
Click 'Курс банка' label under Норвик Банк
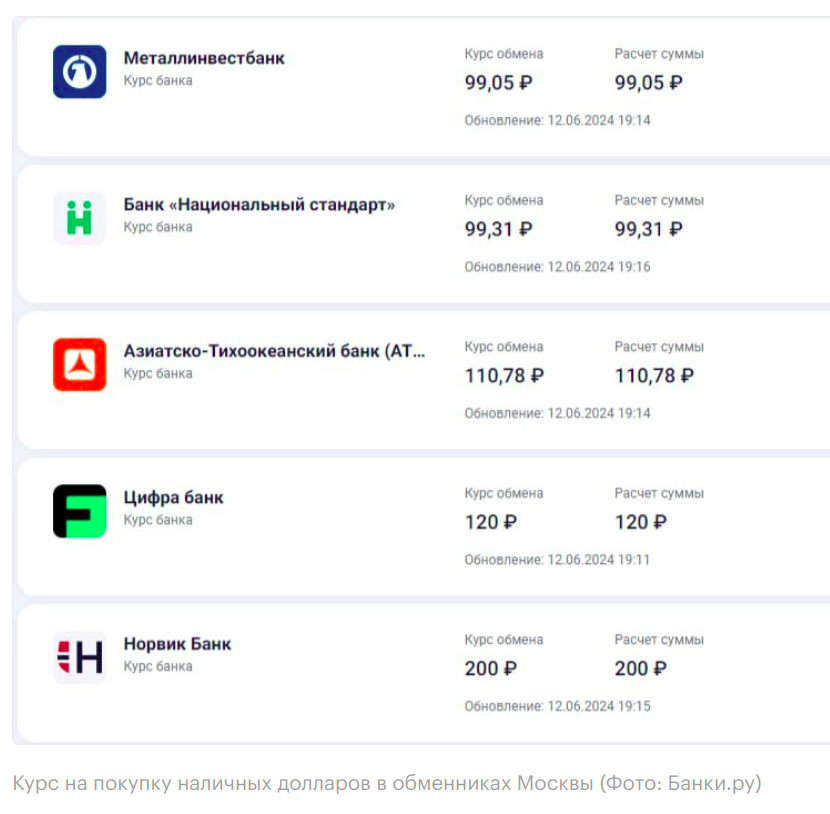pos(158,666)
